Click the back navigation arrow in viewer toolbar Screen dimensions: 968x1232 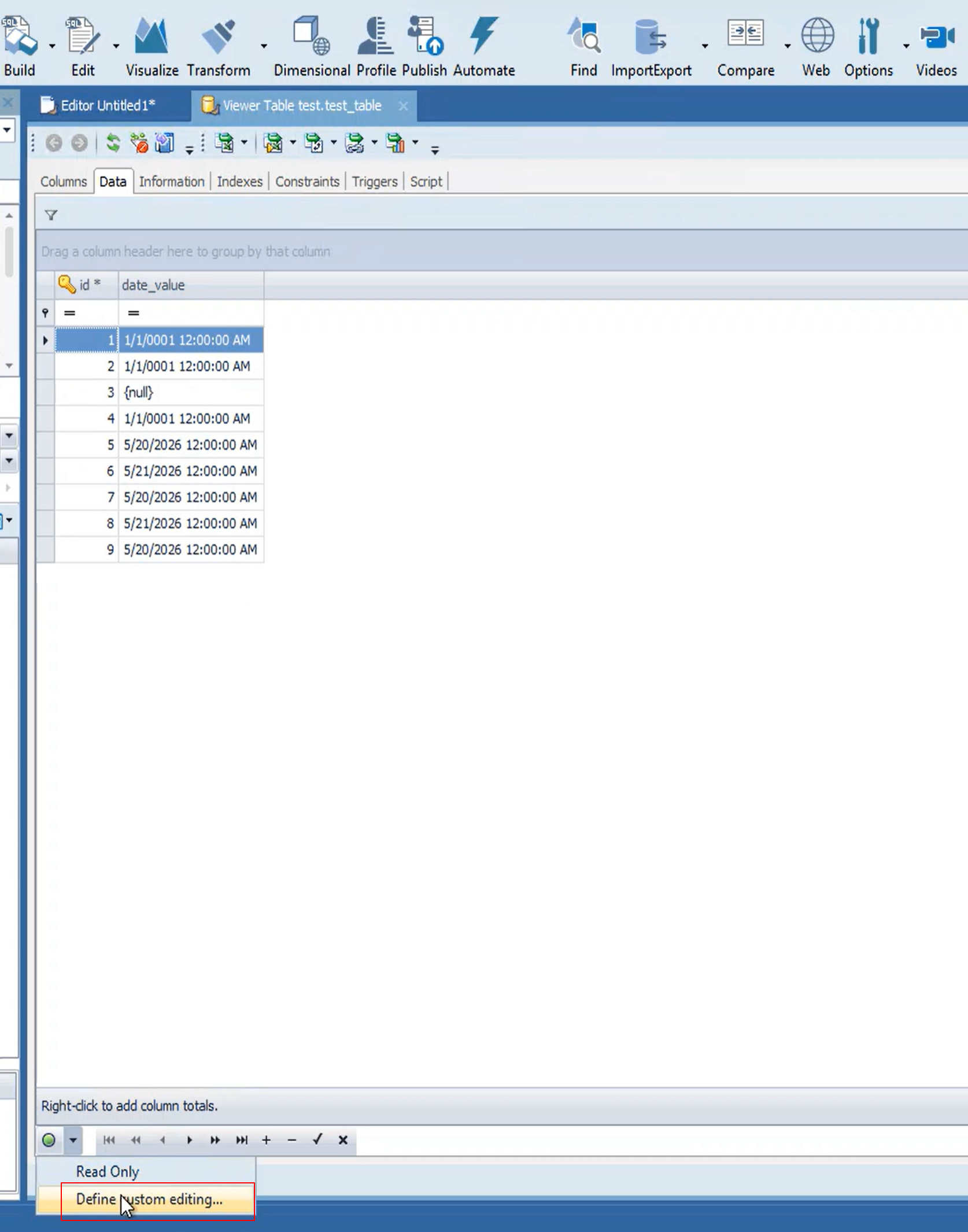coord(54,143)
